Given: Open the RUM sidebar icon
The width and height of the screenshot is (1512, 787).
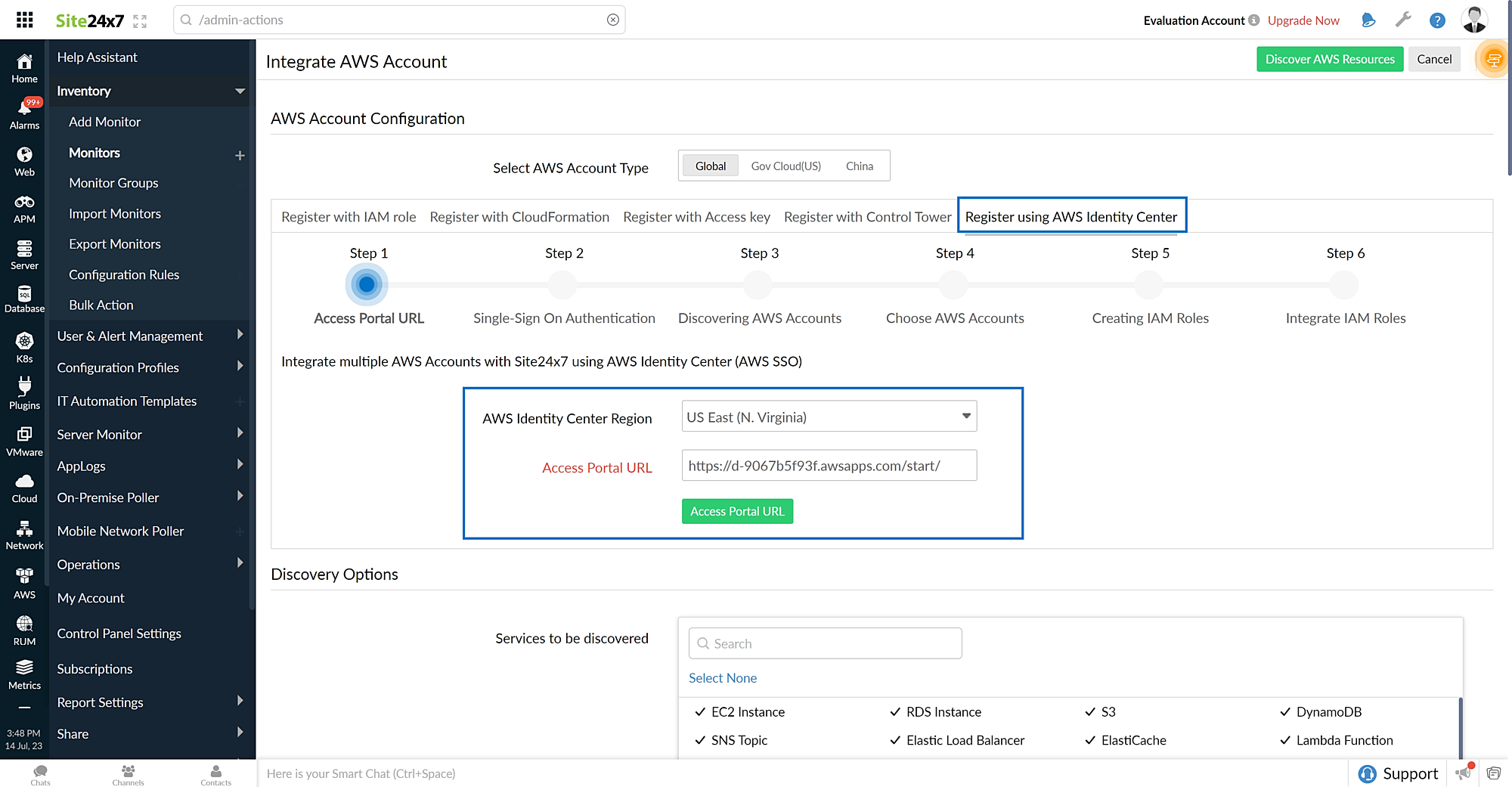Looking at the screenshot, I should point(24,624).
